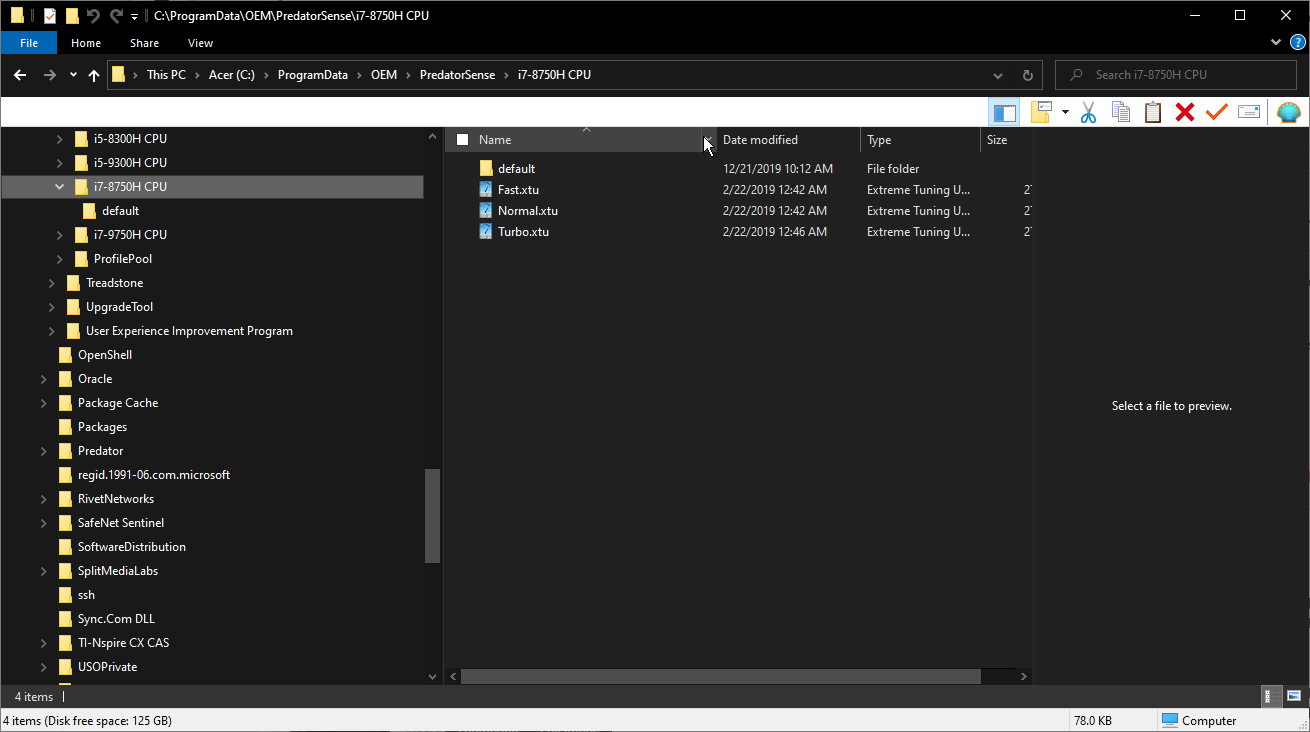Tick the select-all checkbox beside Name
1310x732 pixels.
pyautogui.click(x=462, y=140)
